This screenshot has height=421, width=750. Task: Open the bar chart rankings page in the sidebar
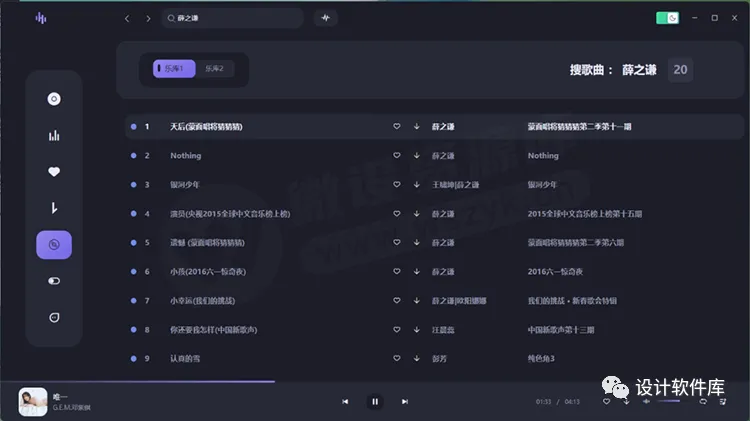pos(54,135)
